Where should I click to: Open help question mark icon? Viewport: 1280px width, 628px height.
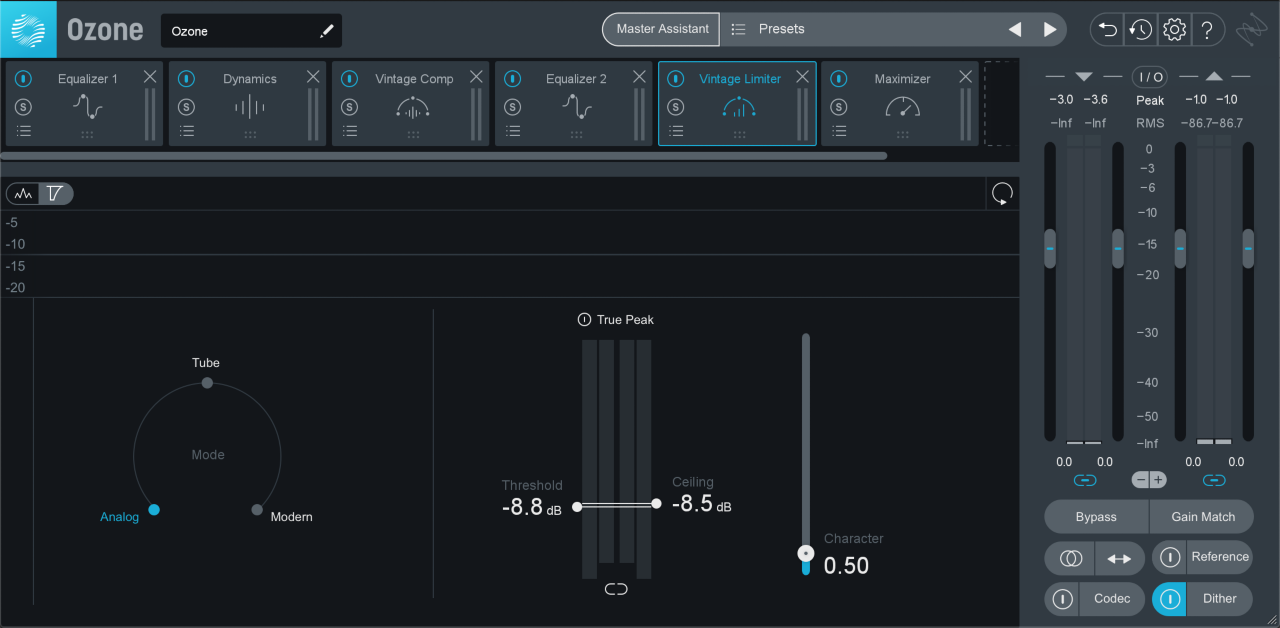pyautogui.click(x=1207, y=29)
